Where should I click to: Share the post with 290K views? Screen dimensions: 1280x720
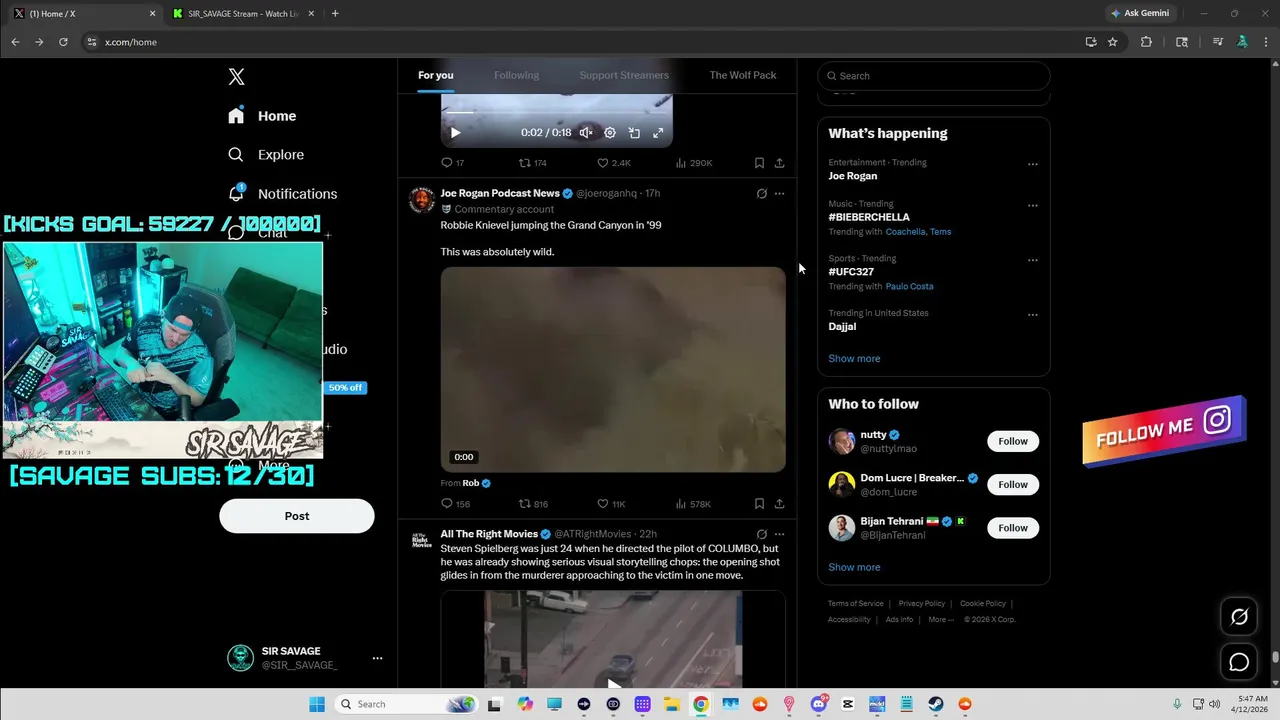779,163
